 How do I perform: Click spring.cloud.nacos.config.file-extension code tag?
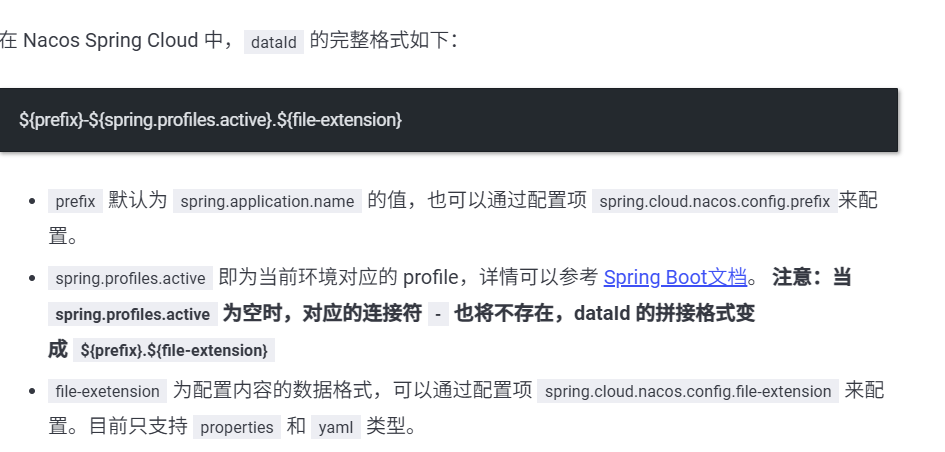click(687, 391)
